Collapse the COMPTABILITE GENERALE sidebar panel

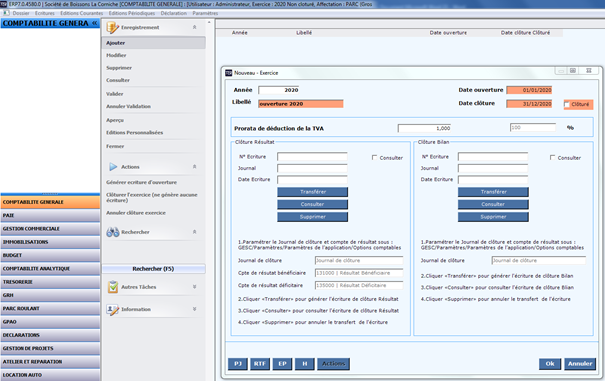point(95,23)
